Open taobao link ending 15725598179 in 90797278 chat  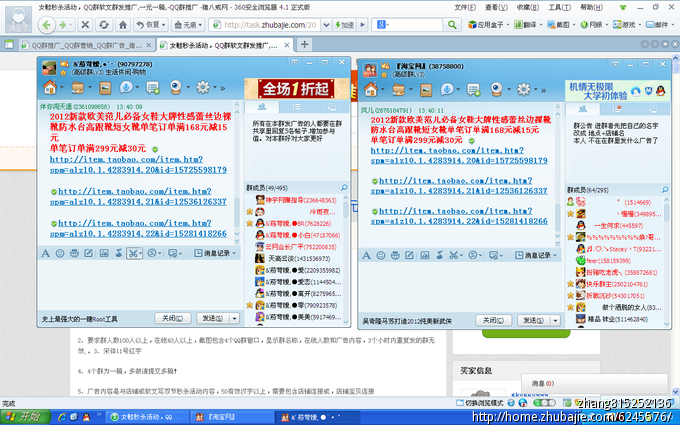click(x=138, y=165)
